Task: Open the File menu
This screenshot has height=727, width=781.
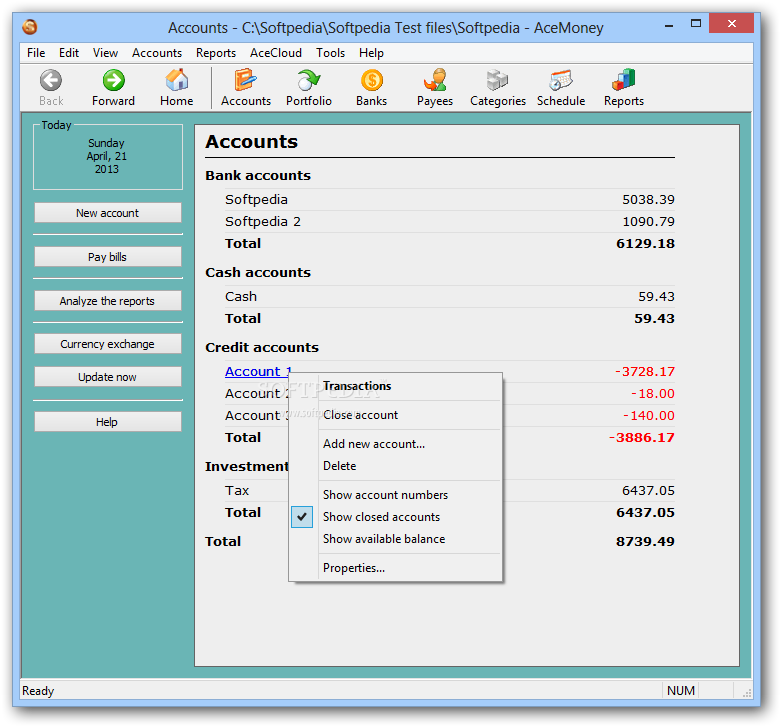Action: click(36, 53)
